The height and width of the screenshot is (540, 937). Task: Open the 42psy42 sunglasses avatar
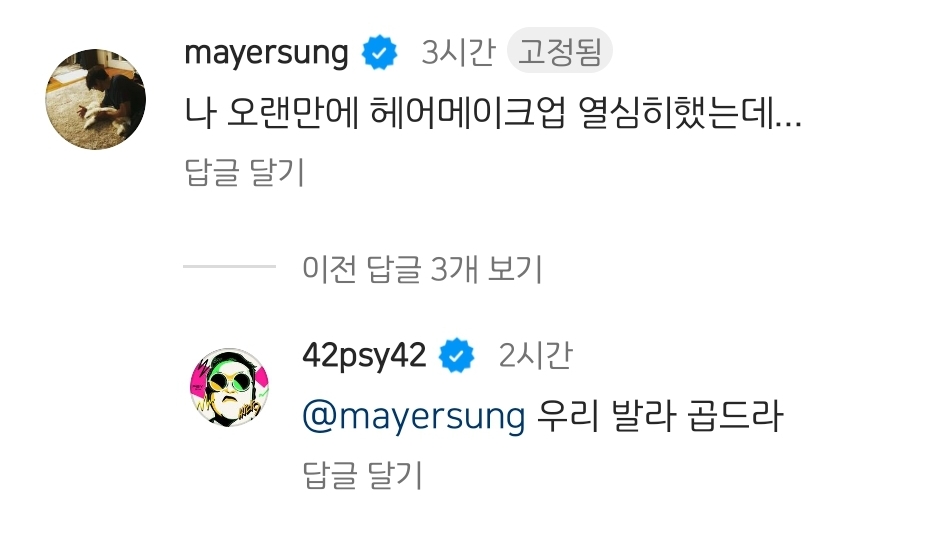pos(229,387)
